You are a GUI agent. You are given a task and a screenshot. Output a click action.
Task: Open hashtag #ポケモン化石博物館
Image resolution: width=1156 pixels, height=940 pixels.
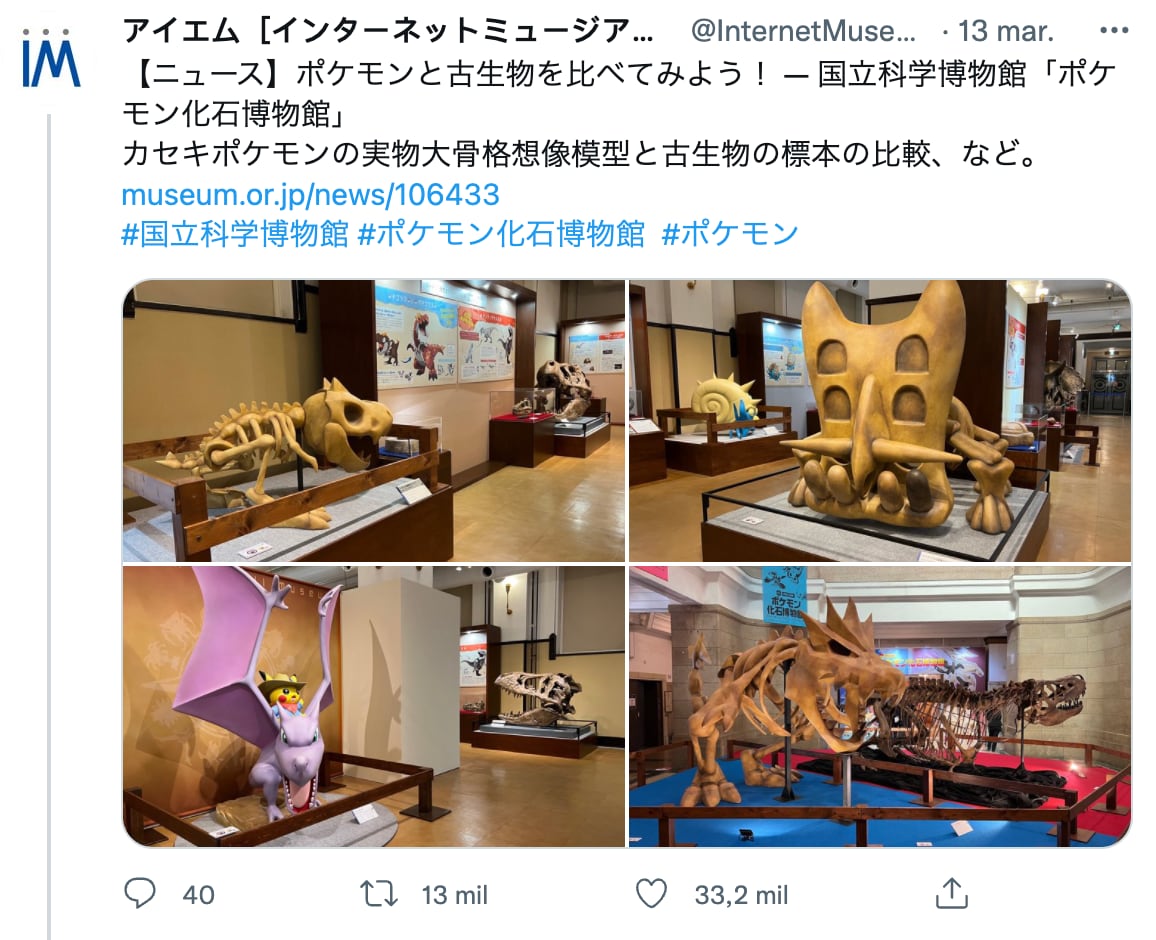point(501,234)
